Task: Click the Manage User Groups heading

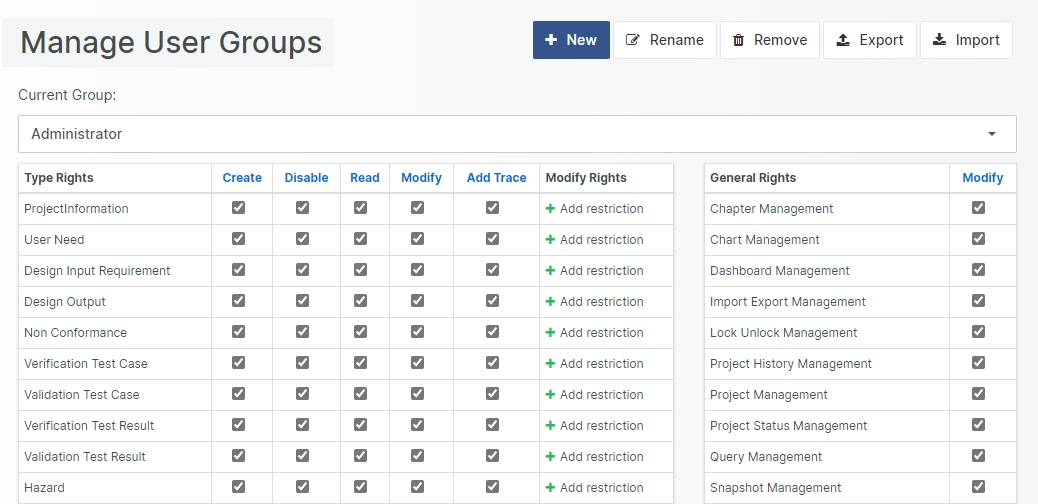Action: [171, 43]
